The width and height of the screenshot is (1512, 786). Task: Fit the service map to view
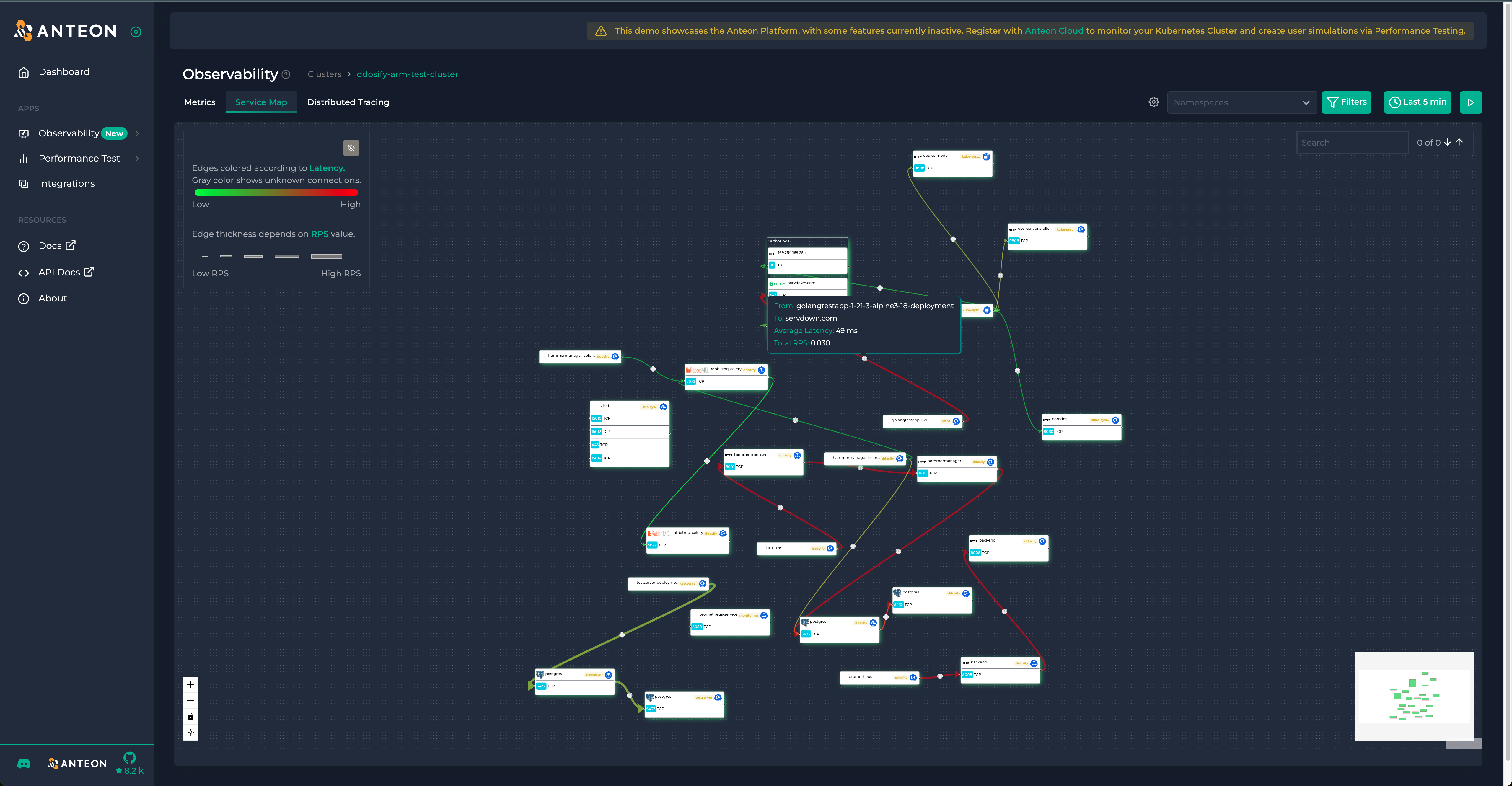(x=191, y=732)
